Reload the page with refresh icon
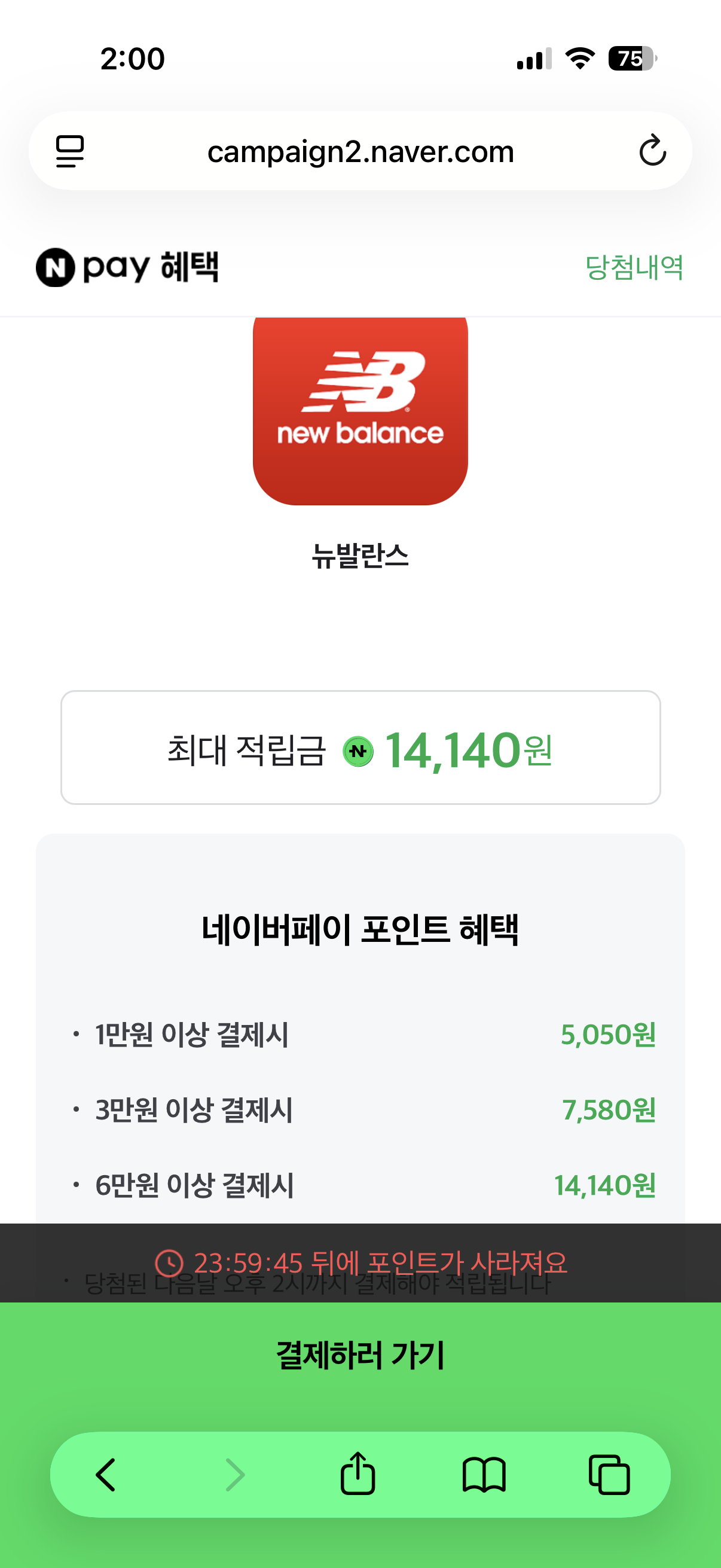Screen dimensions: 721x1568 (652, 151)
